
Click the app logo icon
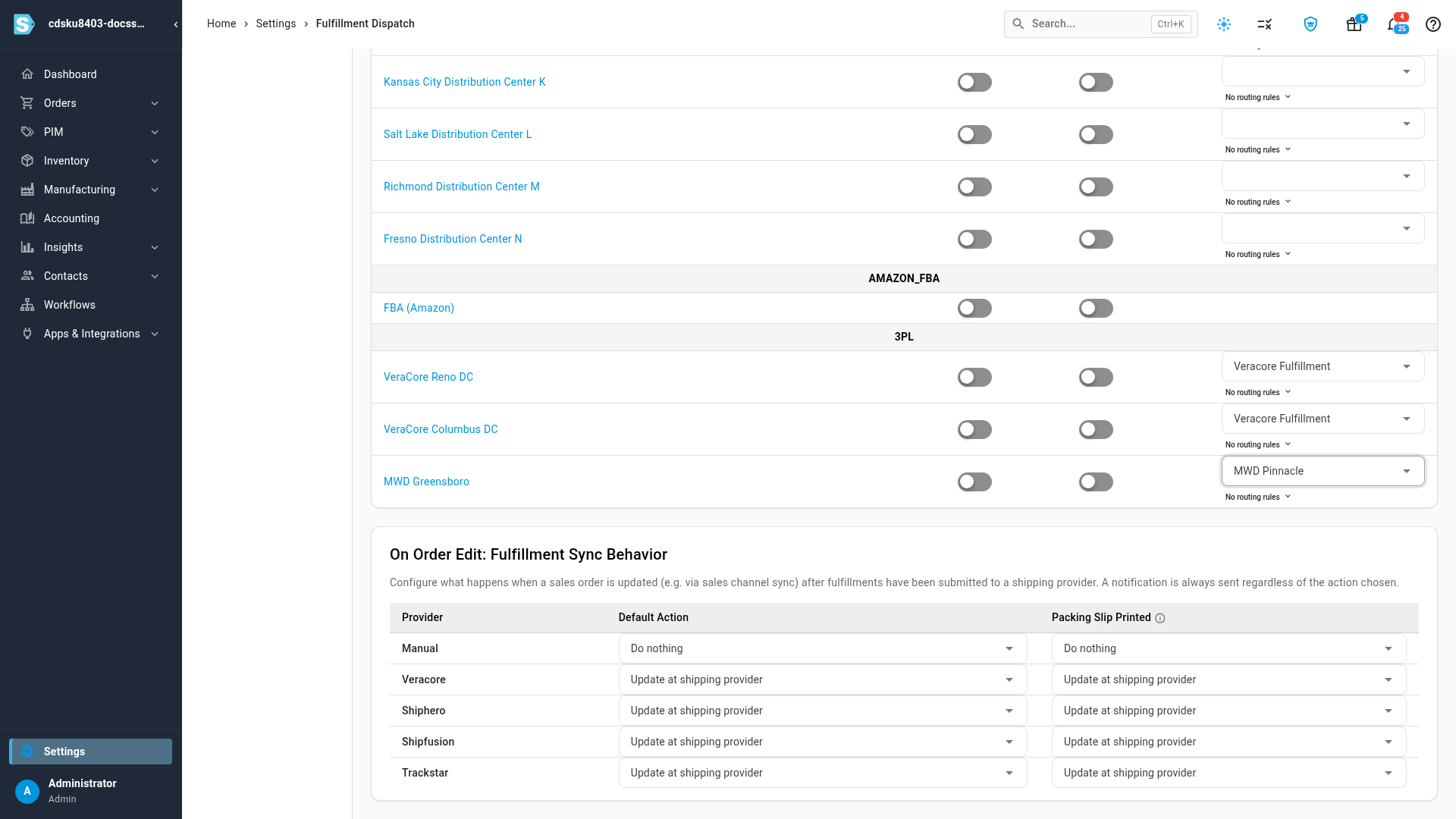[24, 24]
